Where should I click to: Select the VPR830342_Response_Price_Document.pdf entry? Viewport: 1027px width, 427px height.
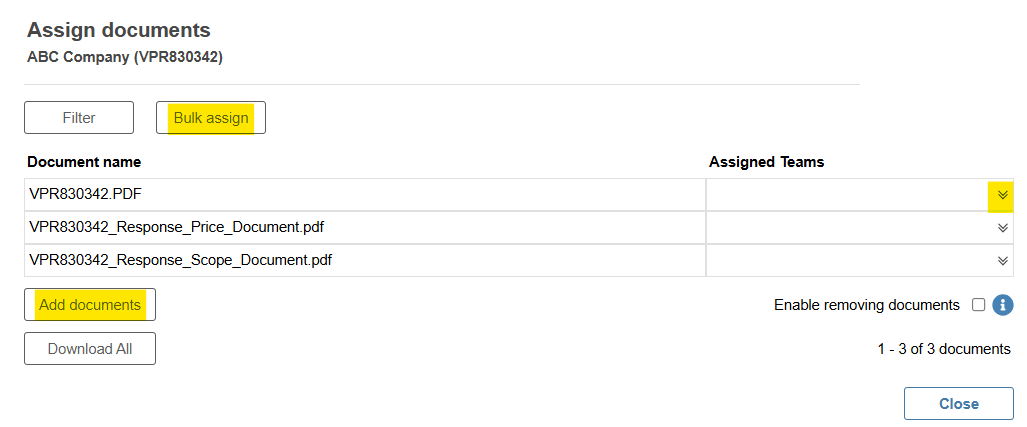point(177,227)
